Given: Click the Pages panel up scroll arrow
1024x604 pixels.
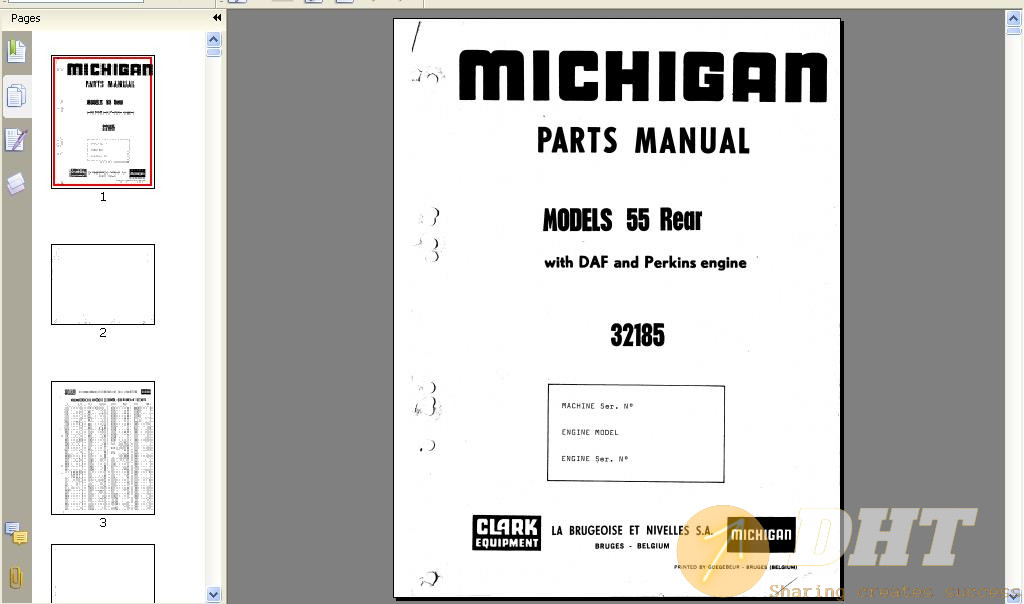Looking at the screenshot, I should click(214, 39).
